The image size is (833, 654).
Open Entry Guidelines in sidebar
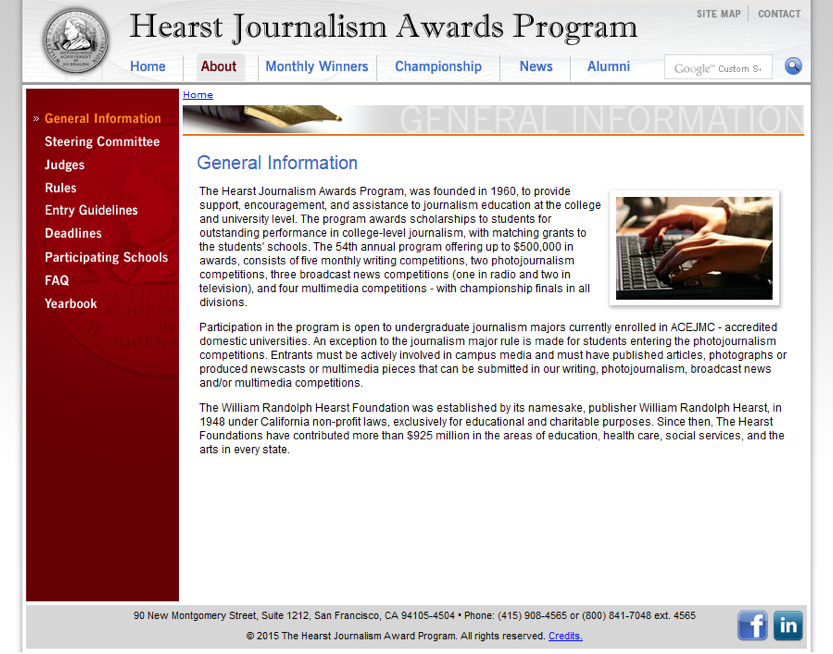click(x=91, y=210)
